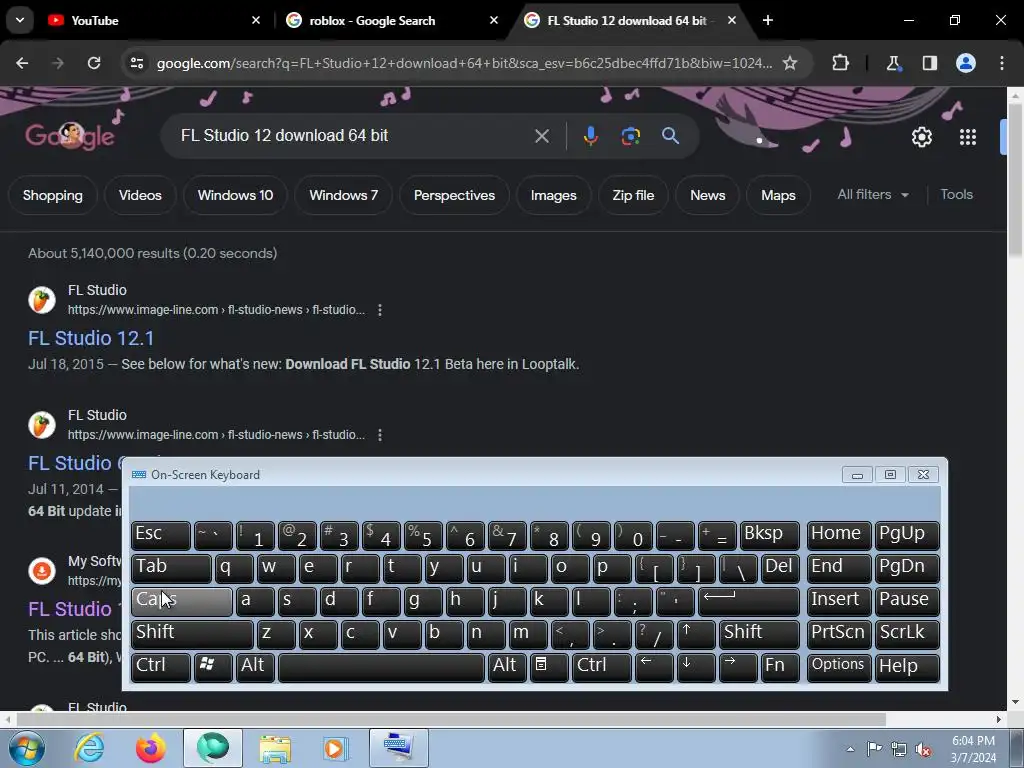Viewport: 1024px width, 768px height.
Task: Select the Windows 10 filter chip
Action: (x=235, y=195)
